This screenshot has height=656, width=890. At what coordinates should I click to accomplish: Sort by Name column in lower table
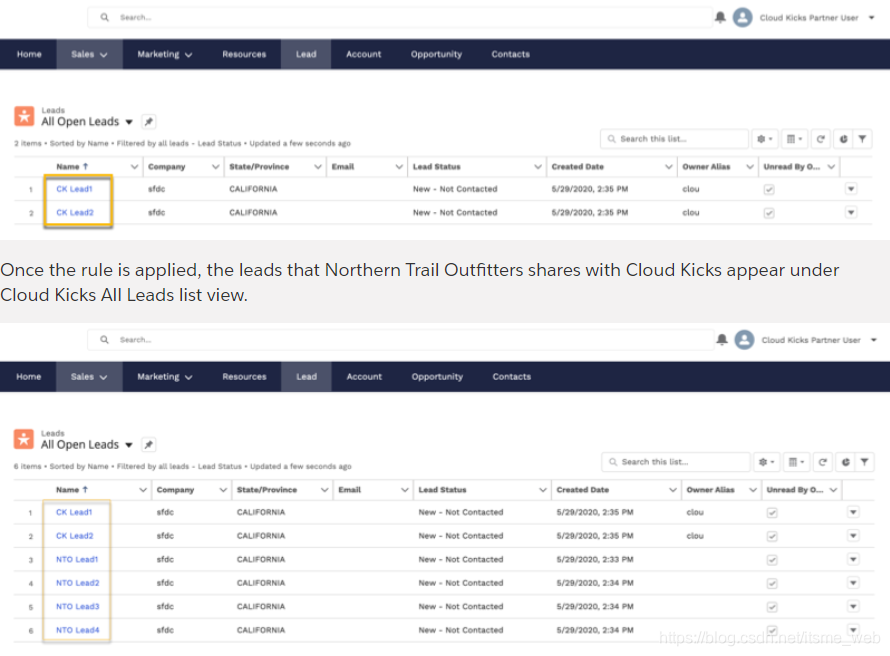pyautogui.click(x=72, y=490)
